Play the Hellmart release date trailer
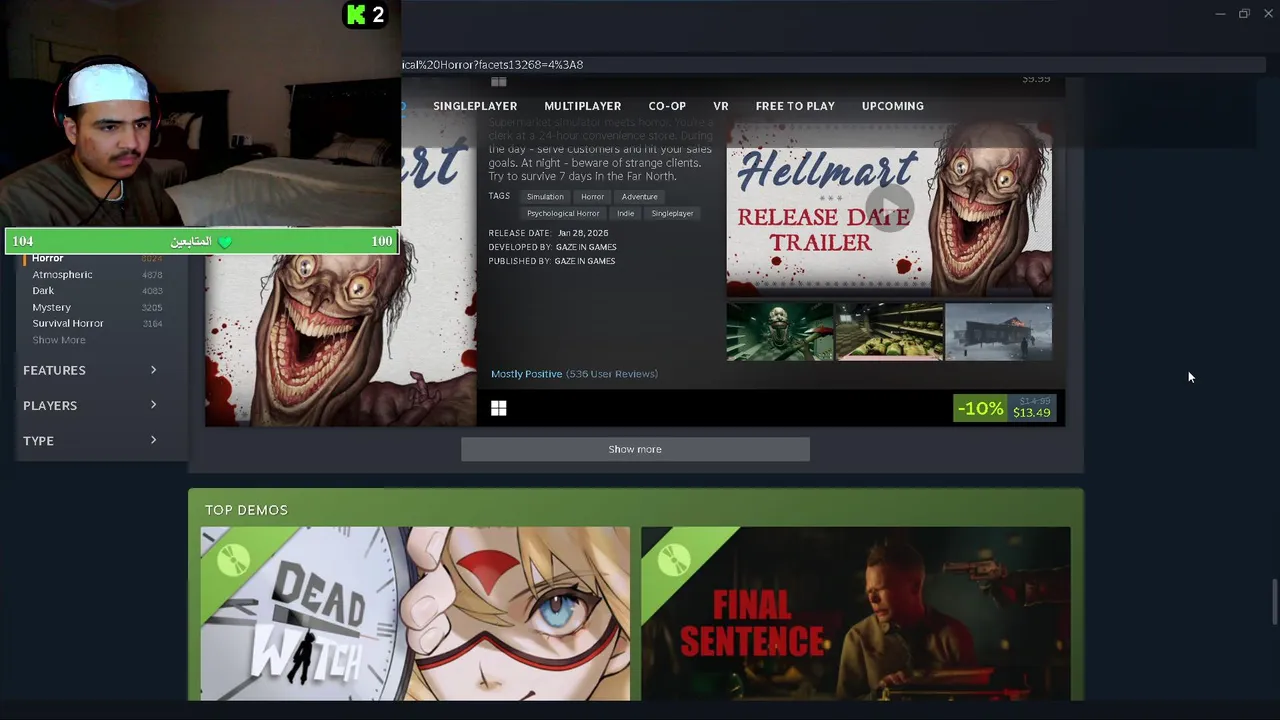The height and width of the screenshot is (720, 1280). point(889,210)
